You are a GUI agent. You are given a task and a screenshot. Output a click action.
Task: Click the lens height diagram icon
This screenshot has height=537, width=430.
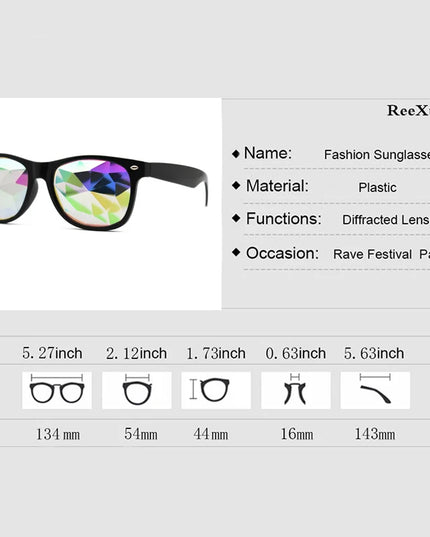click(x=216, y=390)
